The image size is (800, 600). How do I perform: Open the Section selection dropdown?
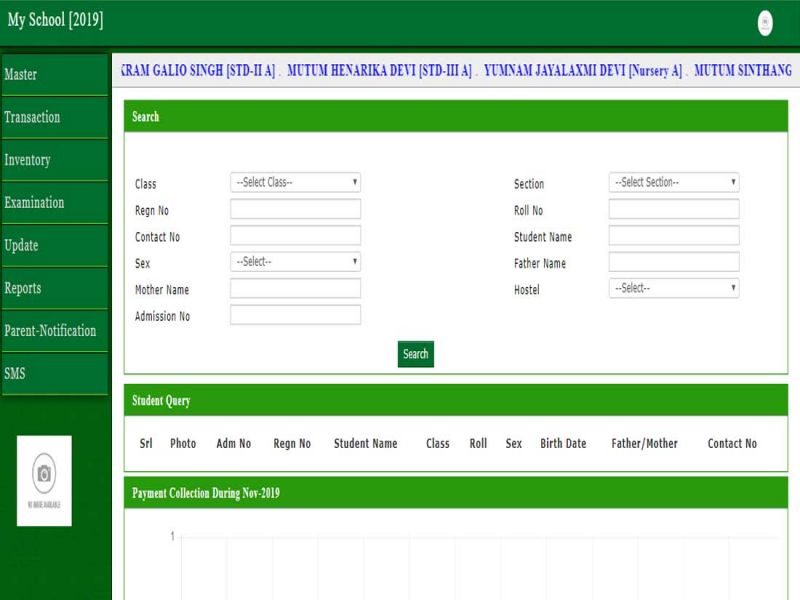pyautogui.click(x=674, y=183)
